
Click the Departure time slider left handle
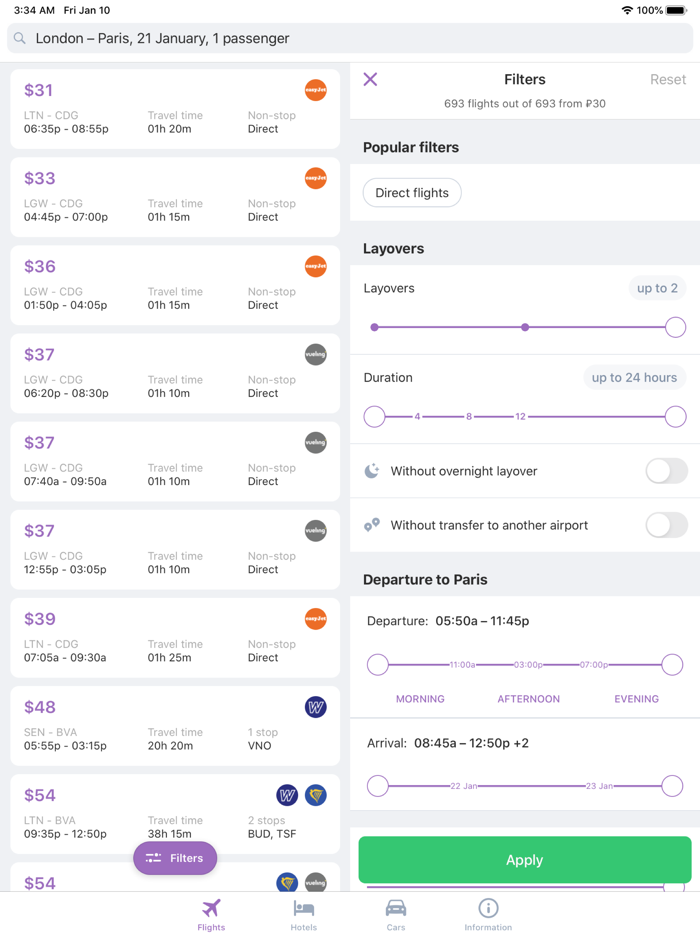coord(377,664)
